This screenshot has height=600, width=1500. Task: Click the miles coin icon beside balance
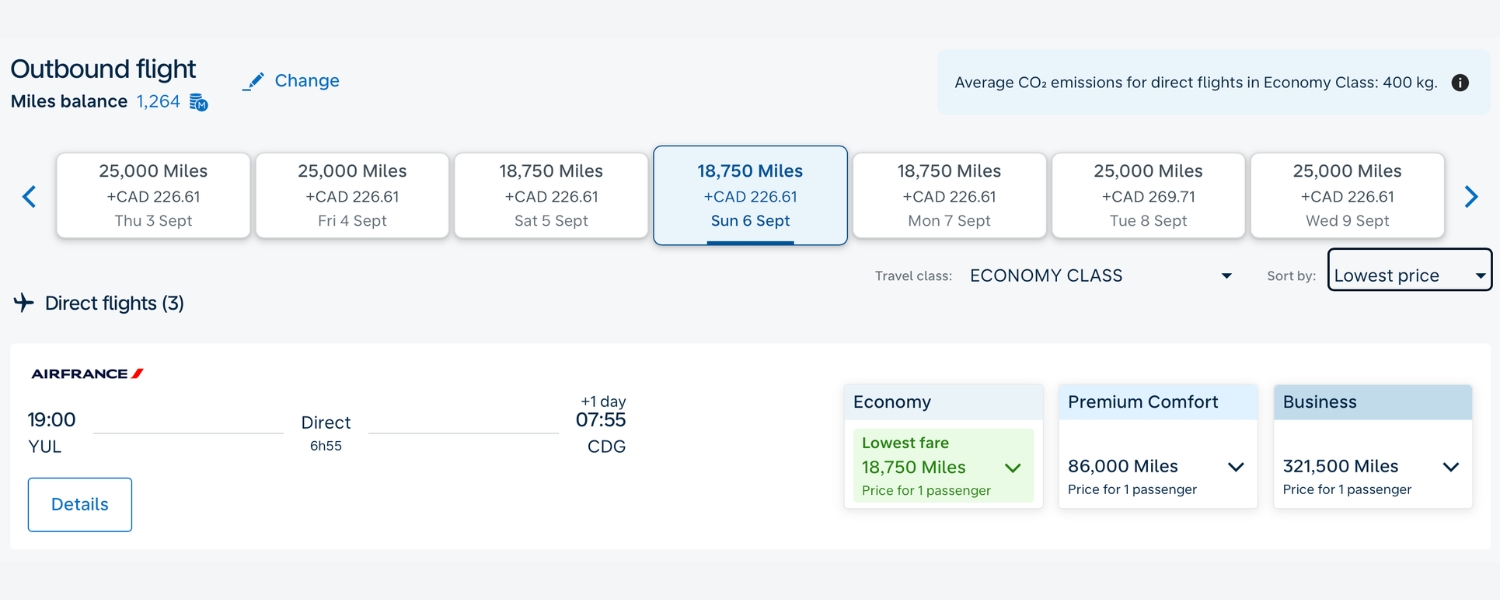click(x=199, y=102)
